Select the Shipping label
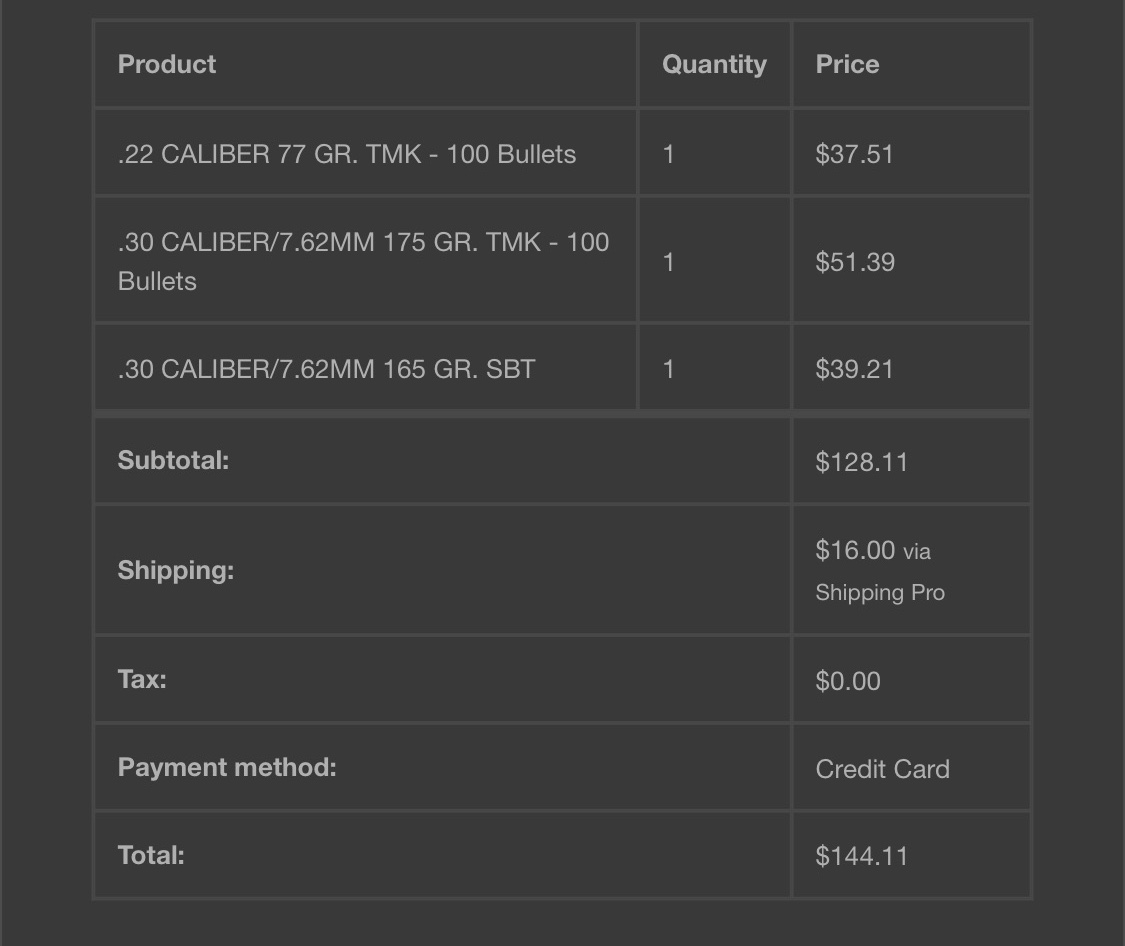 click(x=176, y=571)
